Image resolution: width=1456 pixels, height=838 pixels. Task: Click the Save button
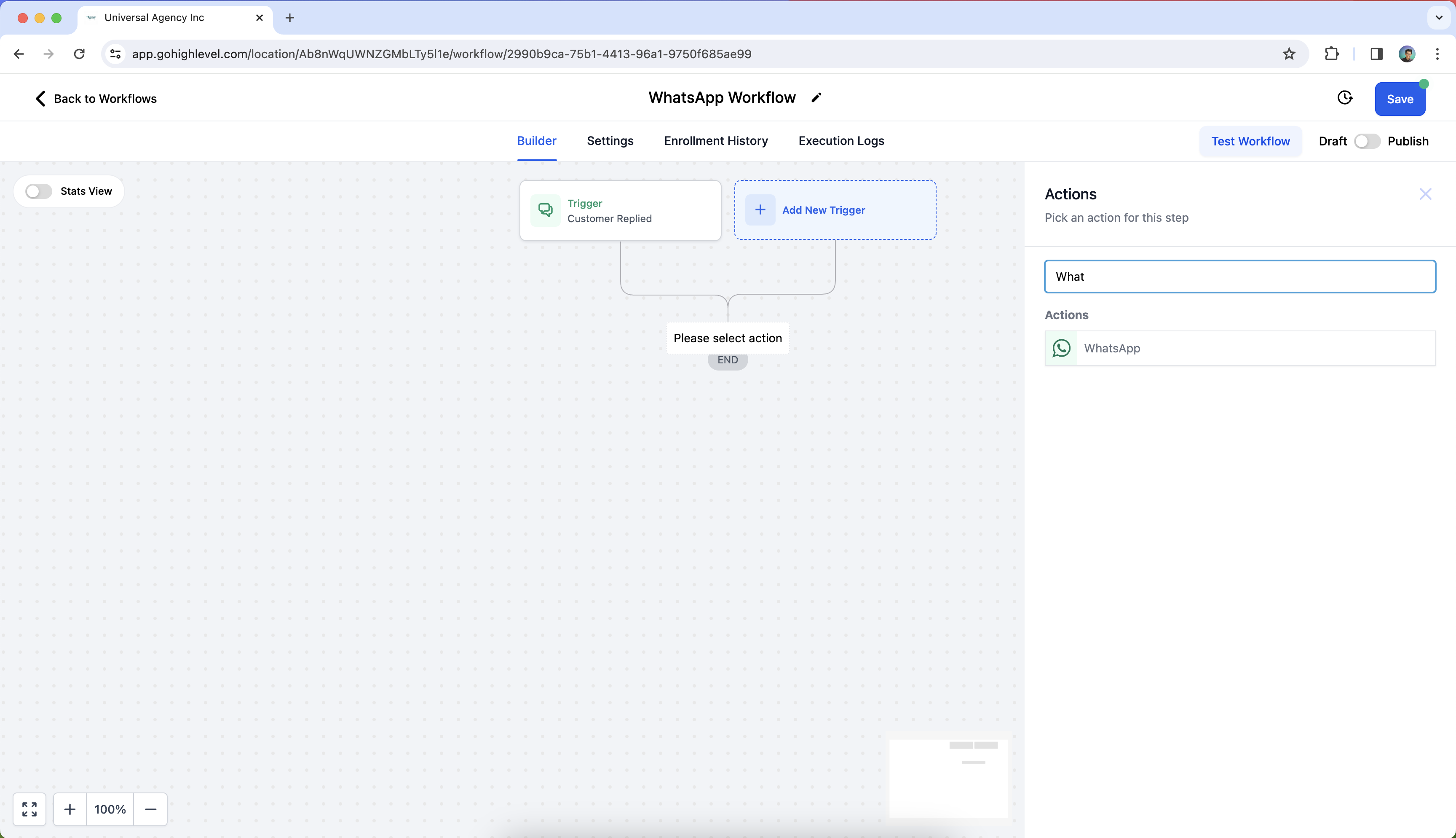1399,99
